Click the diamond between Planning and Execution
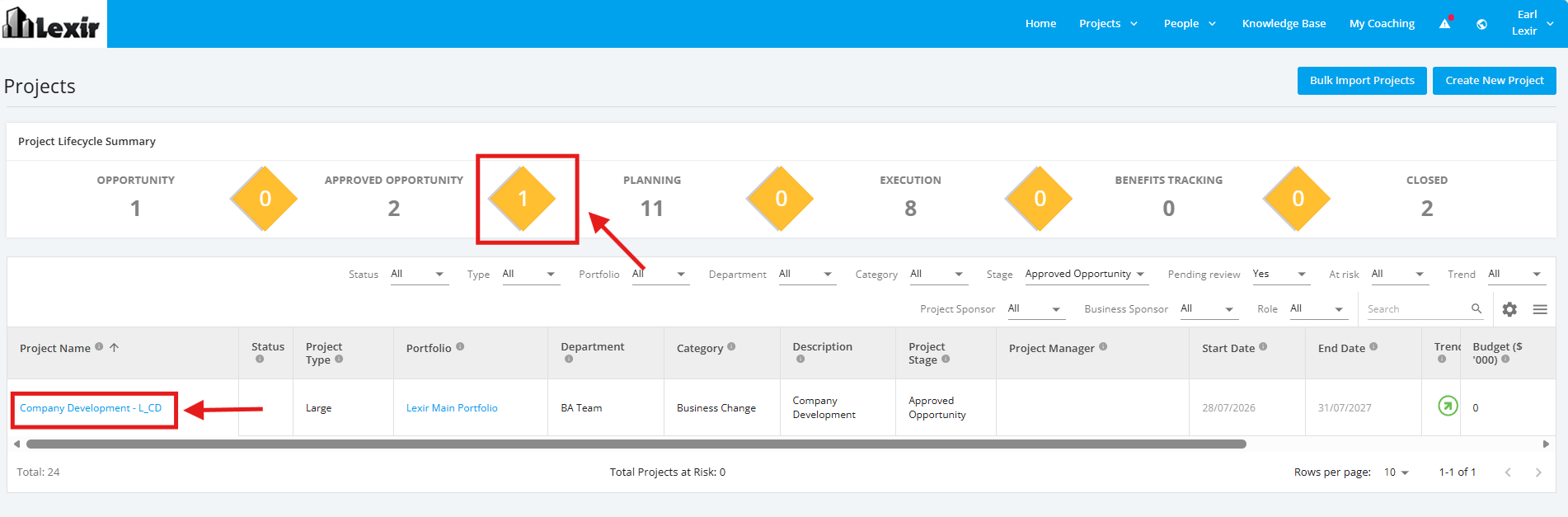This screenshot has width=1568, height=517. pyautogui.click(x=781, y=199)
